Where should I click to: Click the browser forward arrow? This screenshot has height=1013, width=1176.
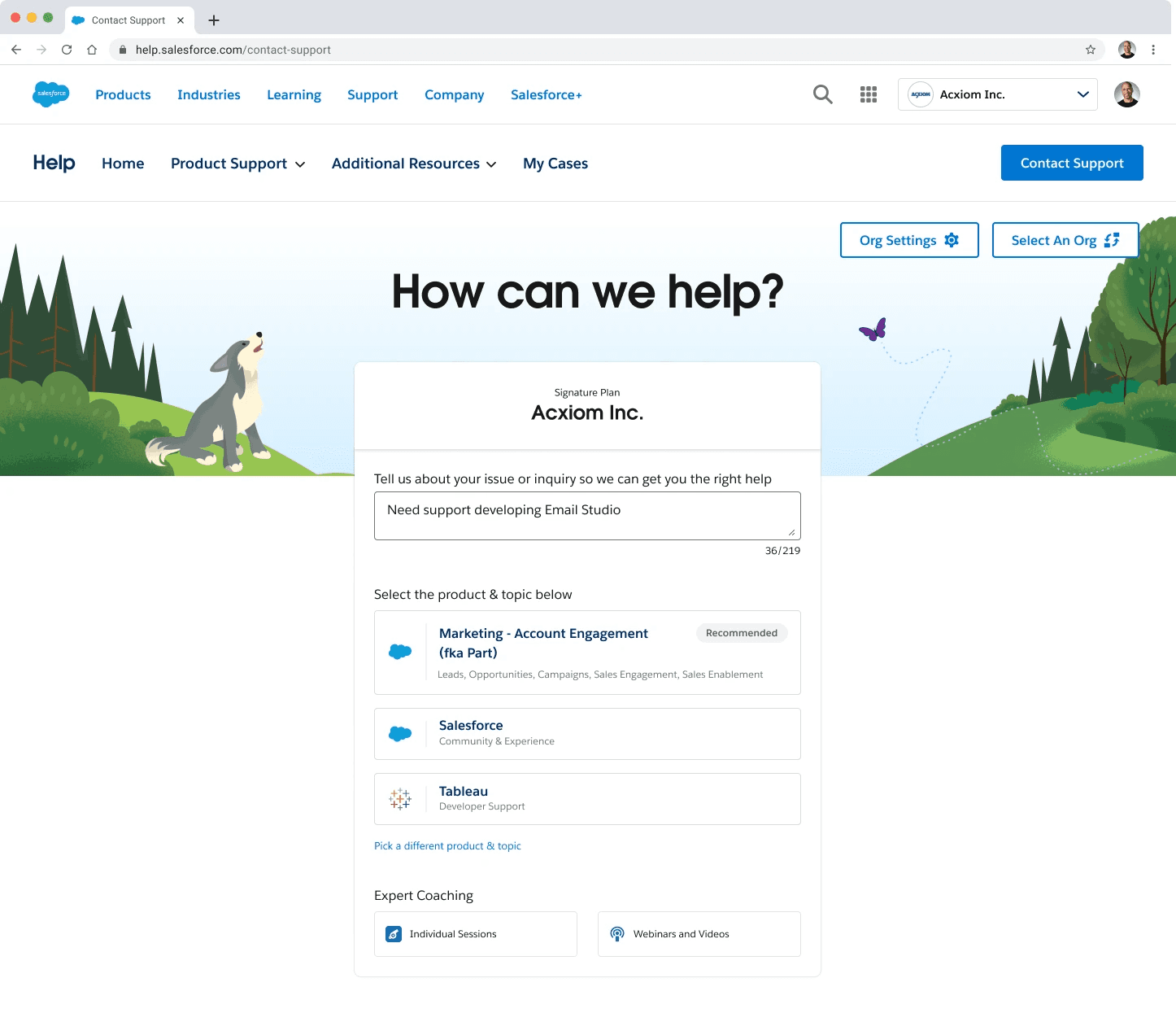tap(41, 50)
